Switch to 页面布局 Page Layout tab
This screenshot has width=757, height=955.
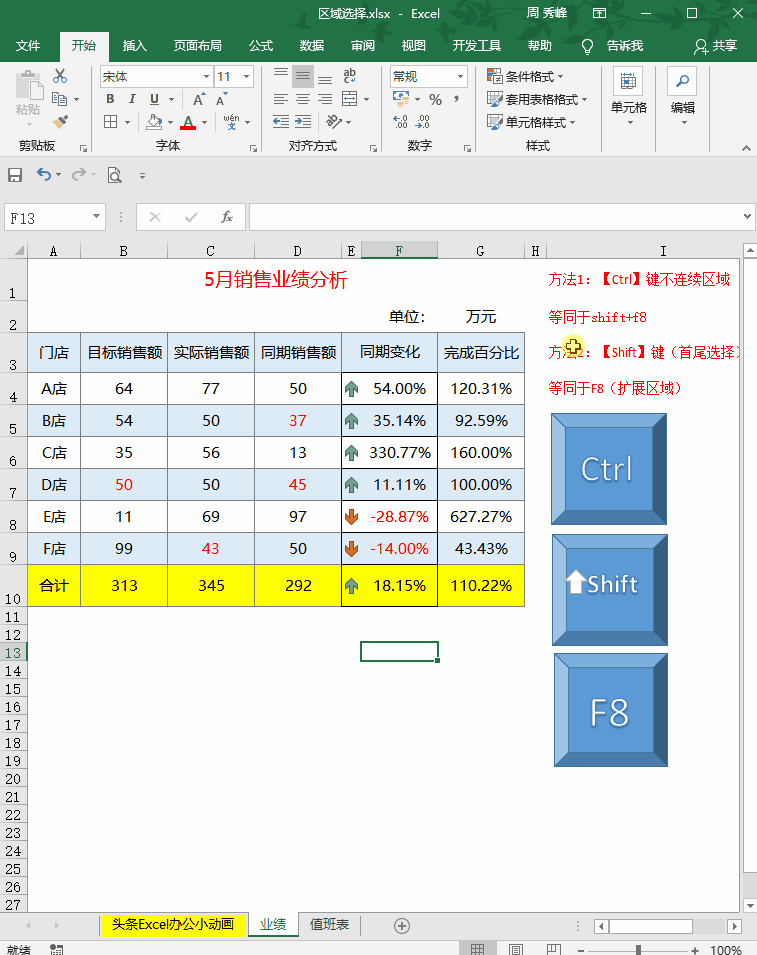coord(197,46)
